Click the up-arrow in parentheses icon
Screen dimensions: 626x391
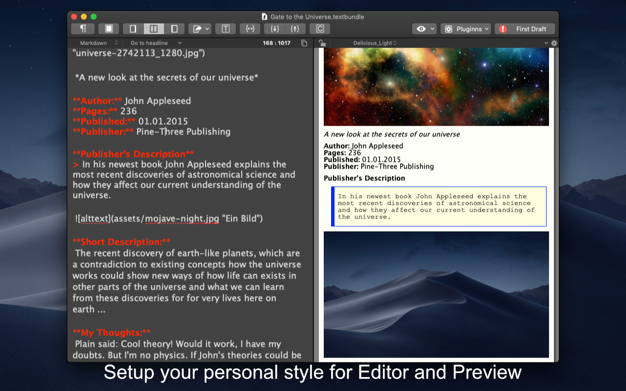coord(295,29)
